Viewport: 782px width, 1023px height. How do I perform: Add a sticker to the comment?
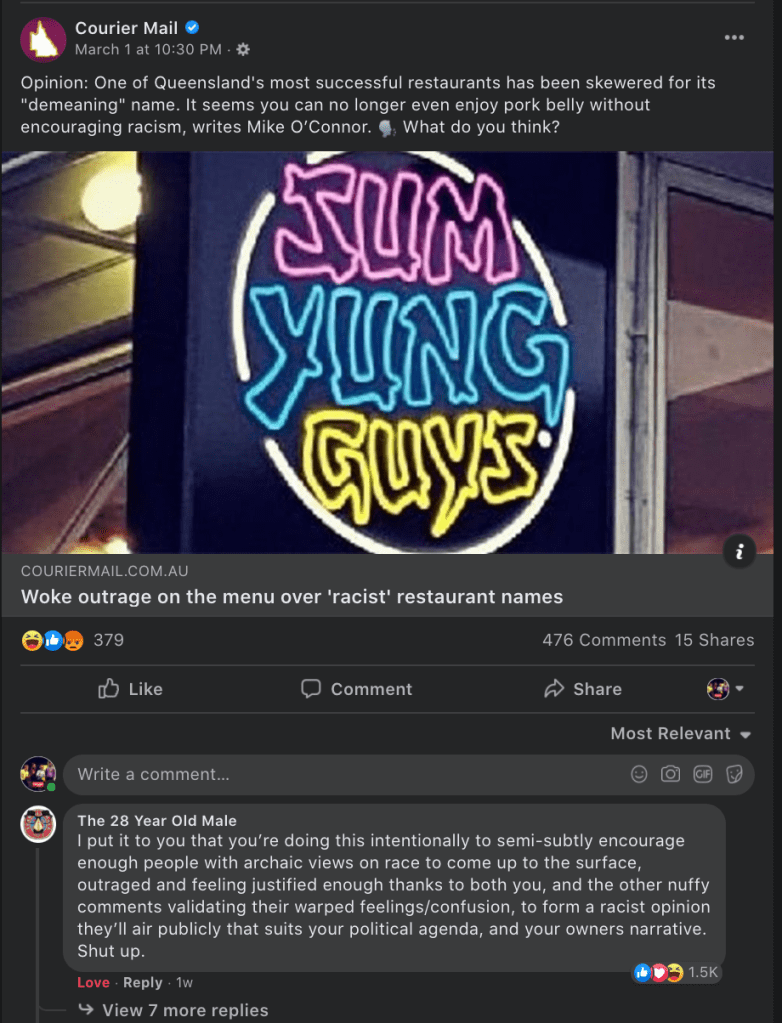click(734, 774)
